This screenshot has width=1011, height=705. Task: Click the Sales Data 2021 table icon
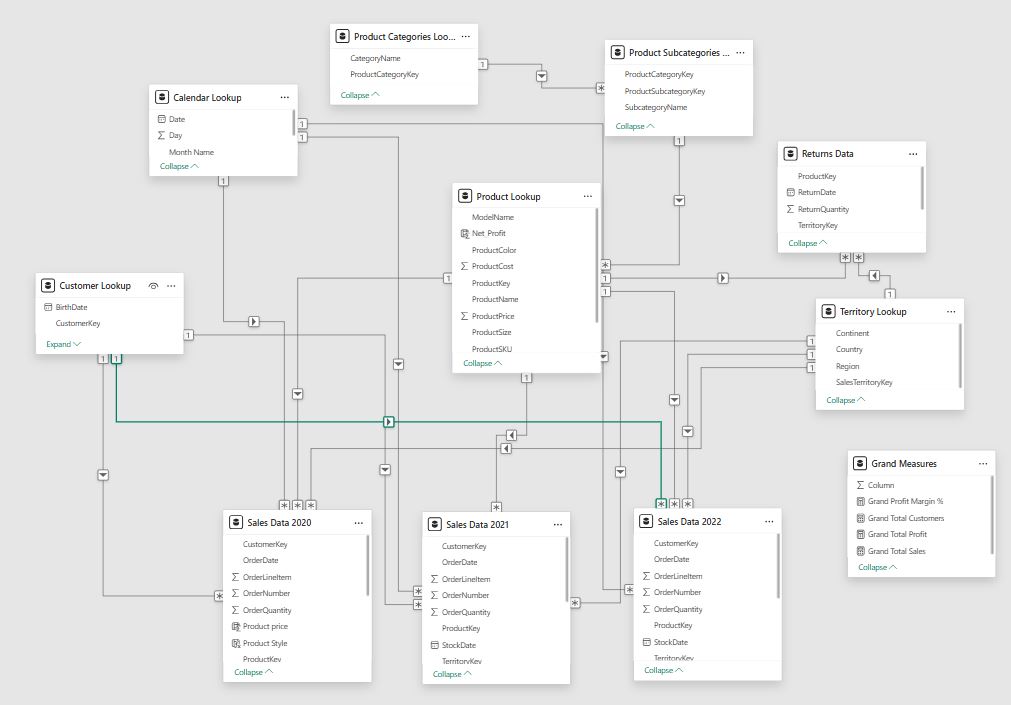[x=435, y=524]
